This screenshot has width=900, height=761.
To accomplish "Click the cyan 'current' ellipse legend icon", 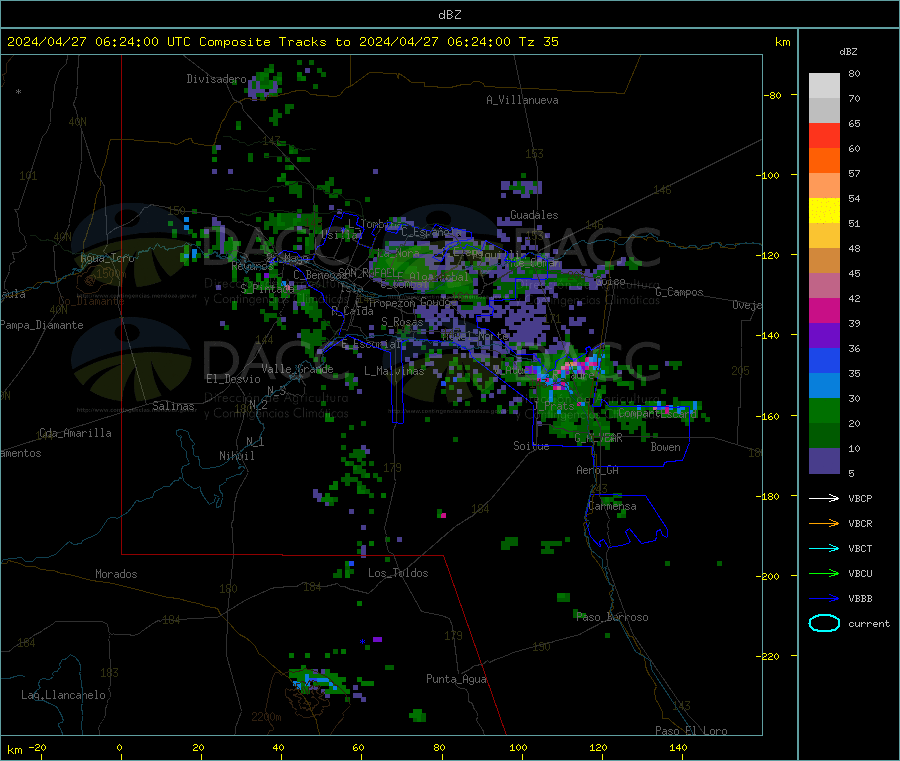I will (x=824, y=623).
